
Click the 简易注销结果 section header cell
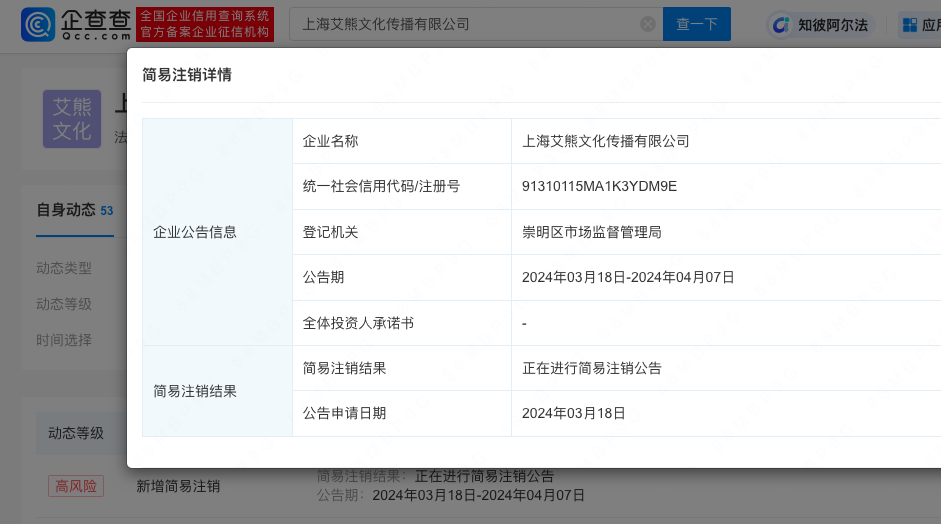tap(217, 391)
